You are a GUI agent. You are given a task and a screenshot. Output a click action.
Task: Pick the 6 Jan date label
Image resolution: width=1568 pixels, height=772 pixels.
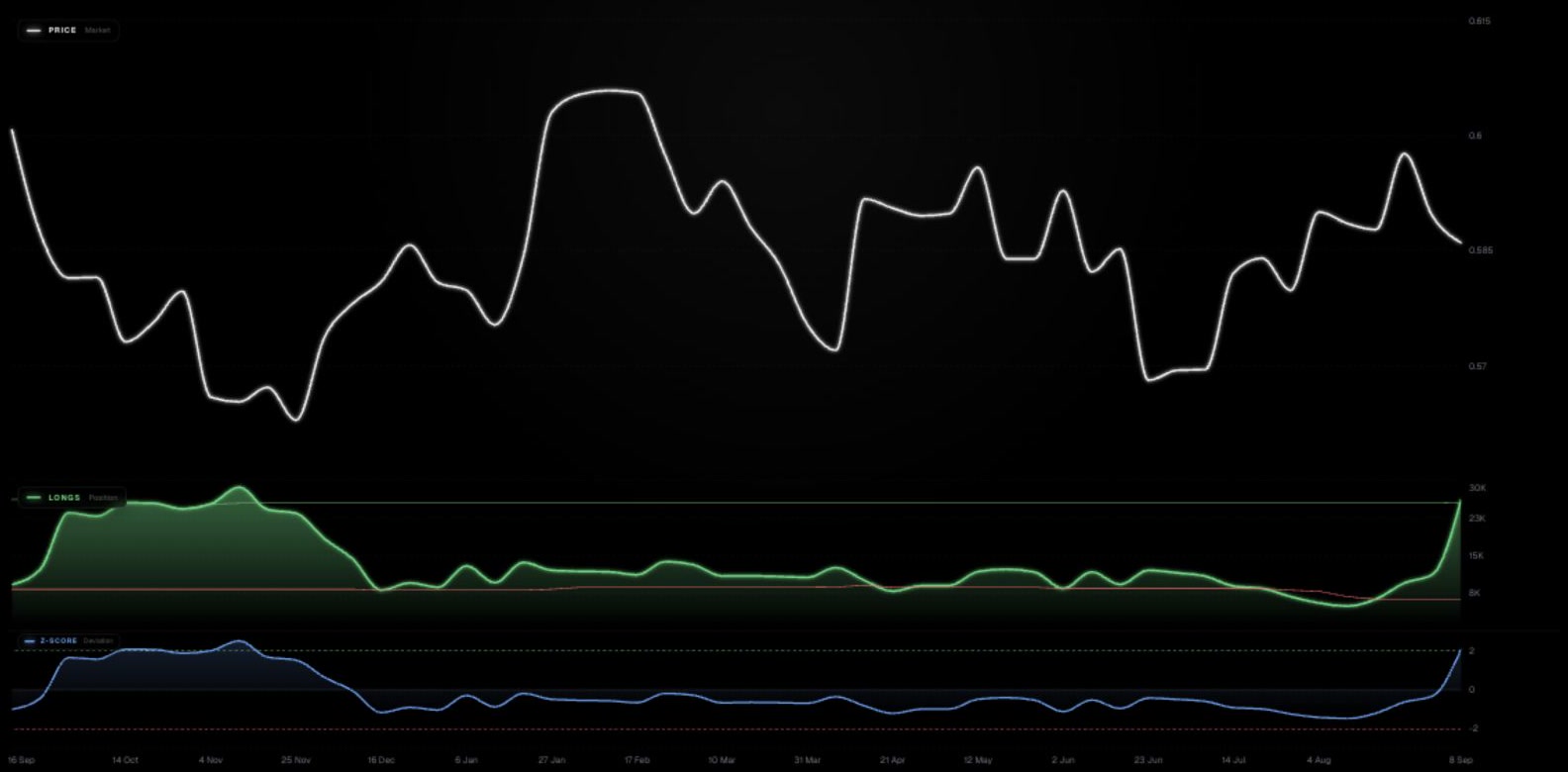coord(466,760)
